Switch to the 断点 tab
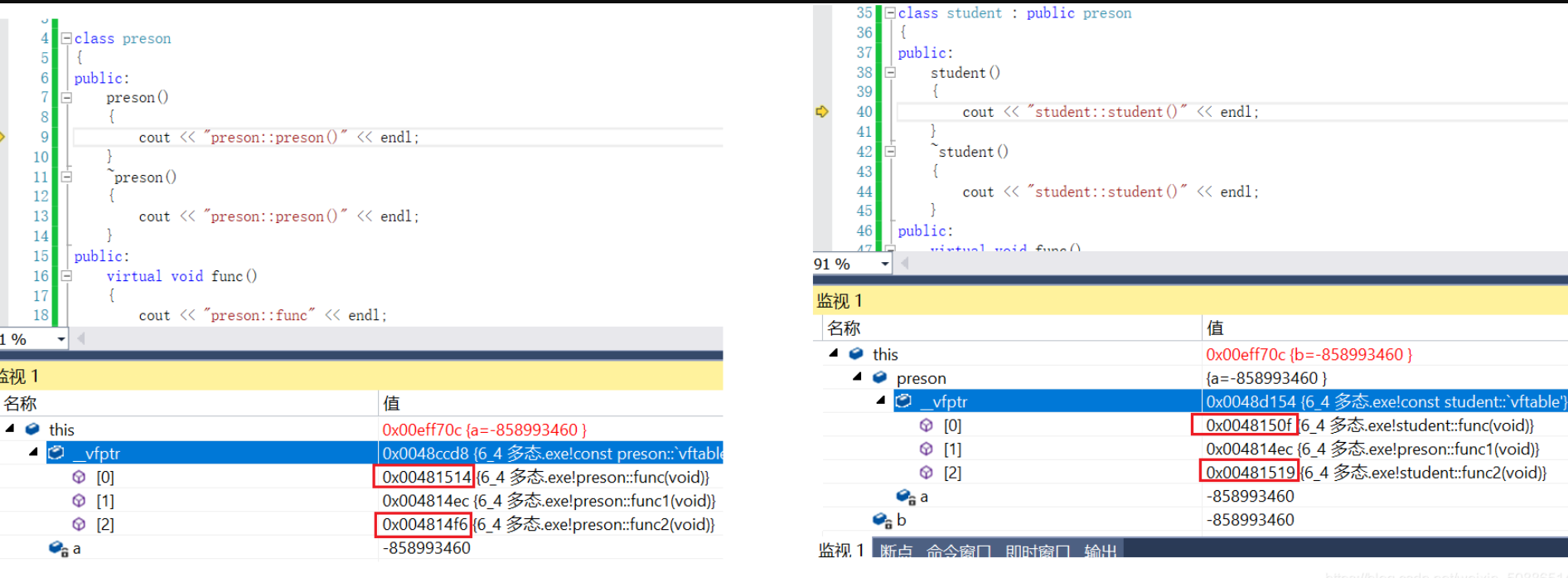This screenshot has height=578, width=1568. tap(896, 551)
